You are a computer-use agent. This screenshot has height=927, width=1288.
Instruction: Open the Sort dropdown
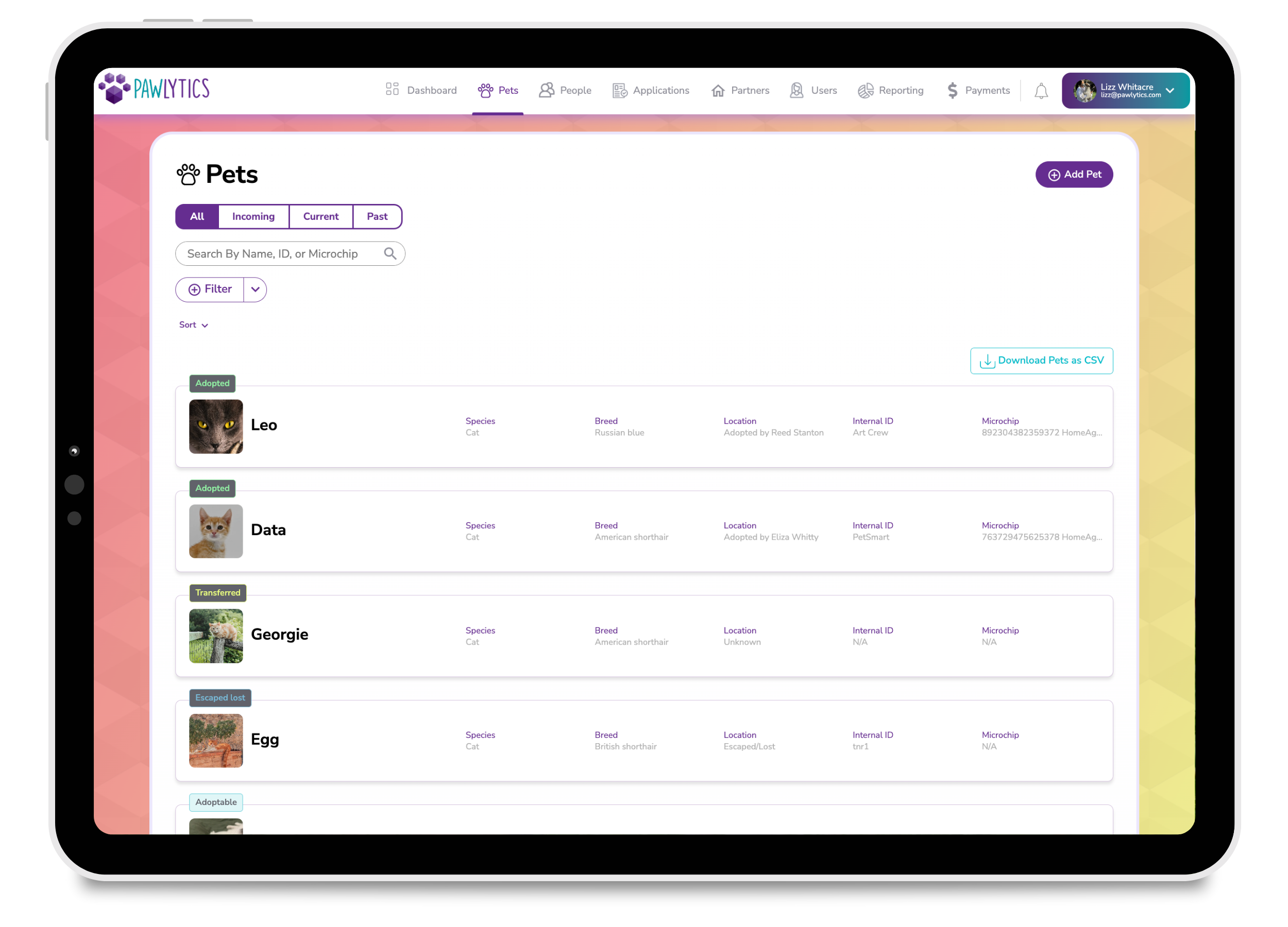pos(194,324)
